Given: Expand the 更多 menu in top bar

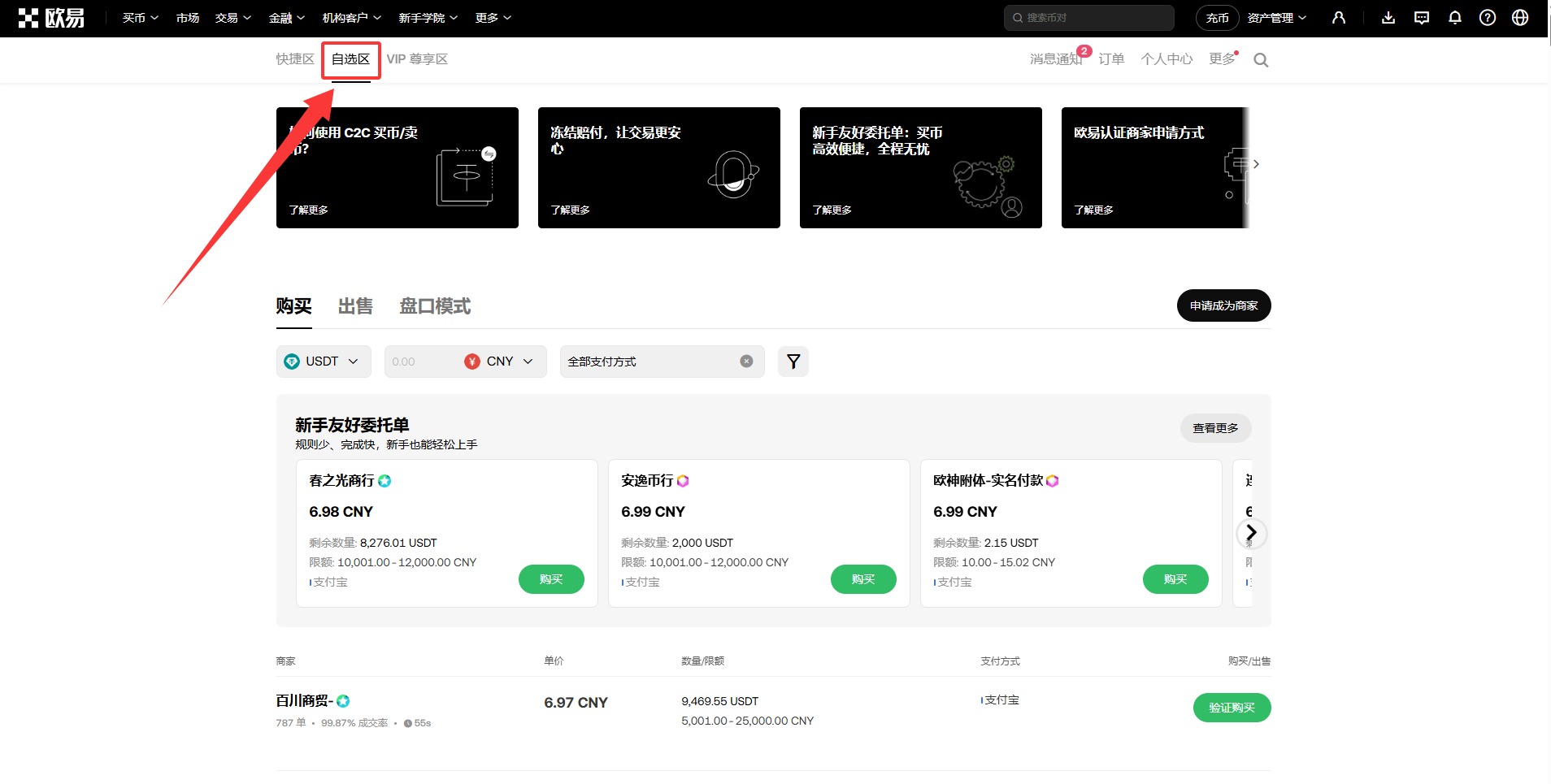Looking at the screenshot, I should (493, 18).
